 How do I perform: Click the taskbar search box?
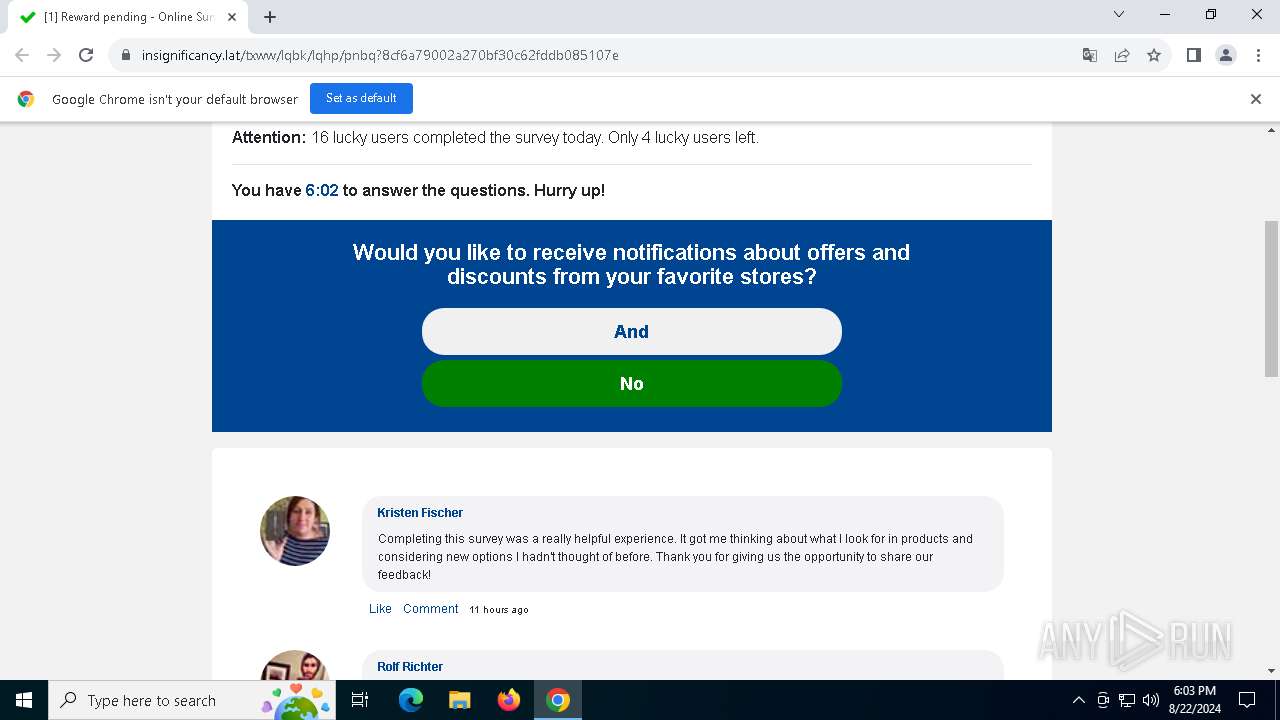click(x=193, y=700)
